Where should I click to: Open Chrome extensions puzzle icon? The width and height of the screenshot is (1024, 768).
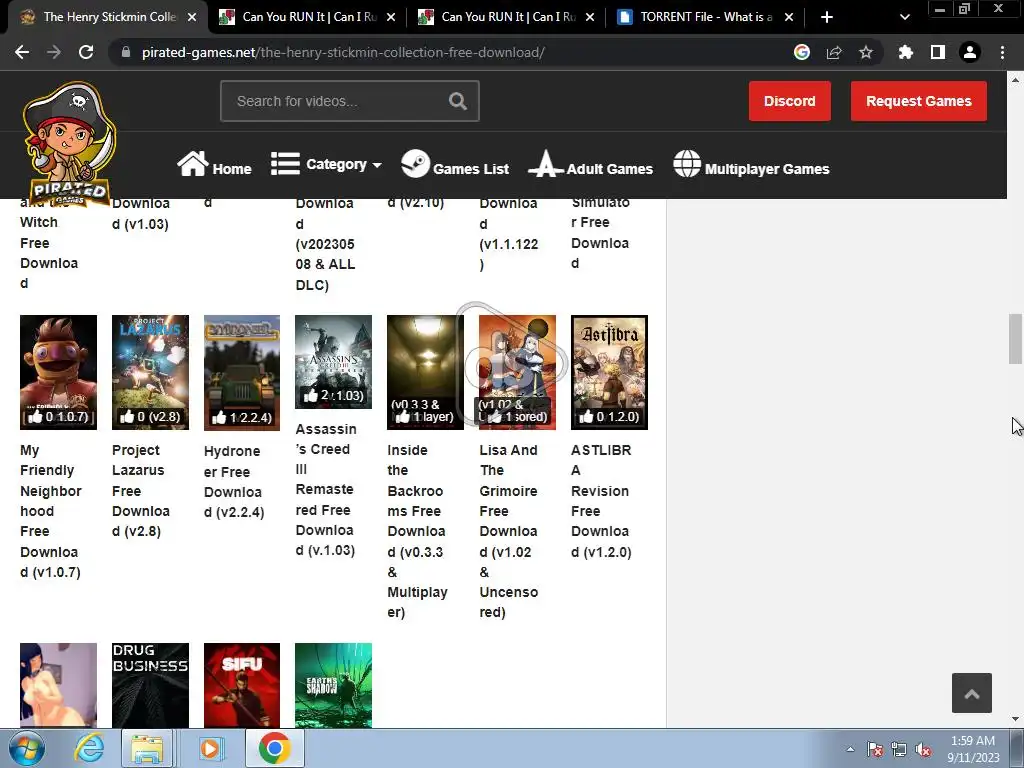[906, 52]
